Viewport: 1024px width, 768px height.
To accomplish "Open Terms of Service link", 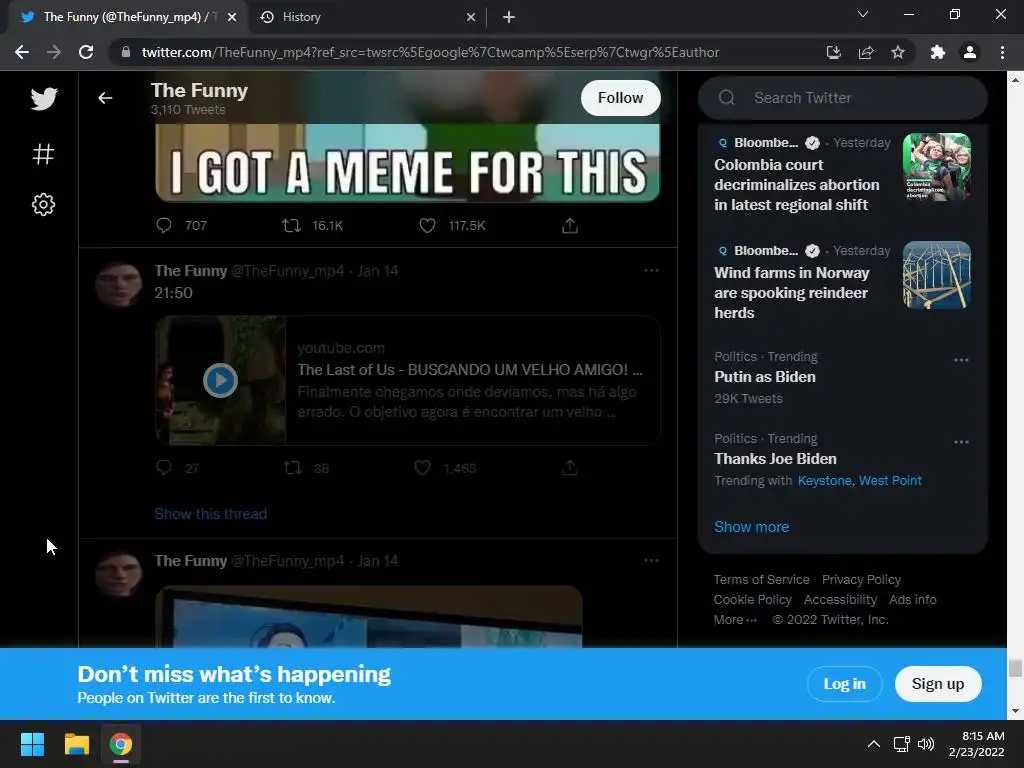I will 761,579.
